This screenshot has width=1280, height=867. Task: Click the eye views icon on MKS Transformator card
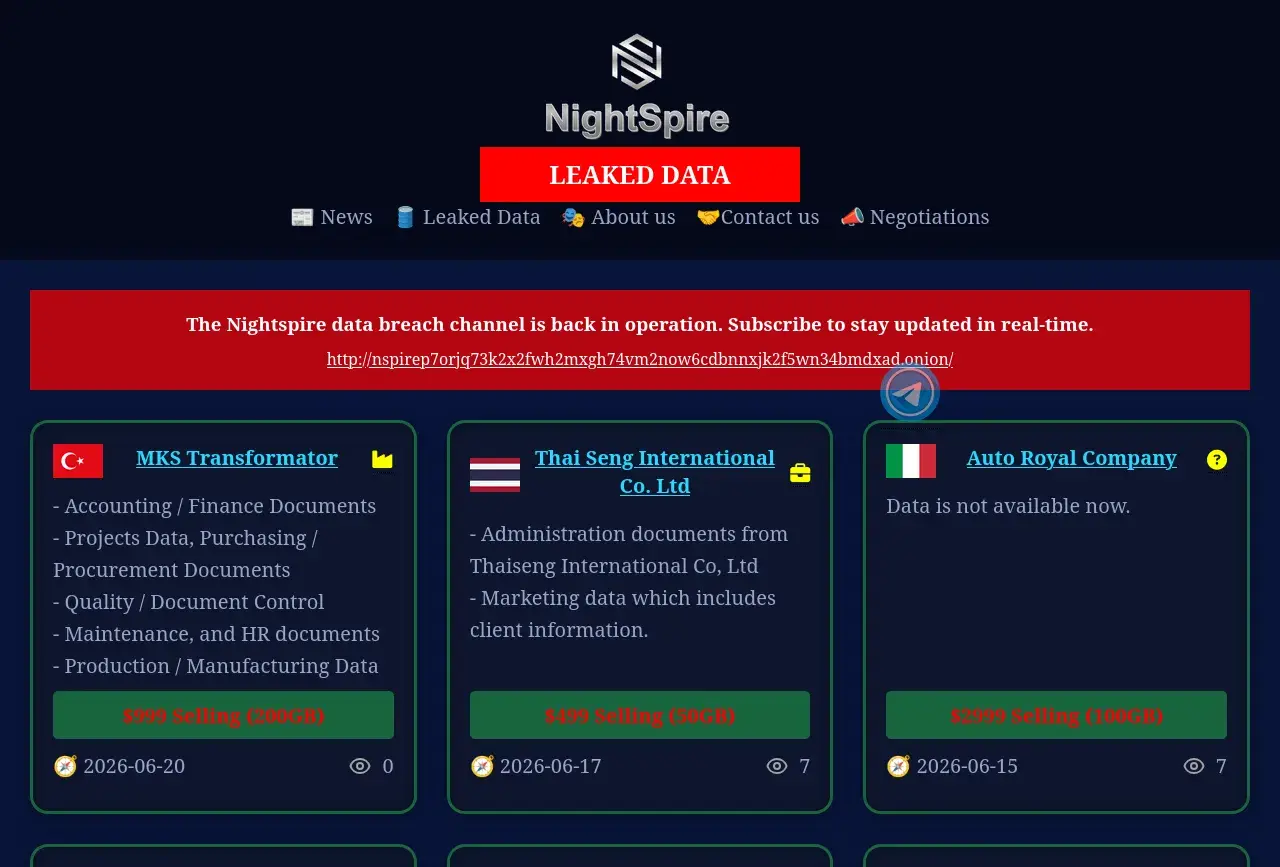click(x=360, y=766)
